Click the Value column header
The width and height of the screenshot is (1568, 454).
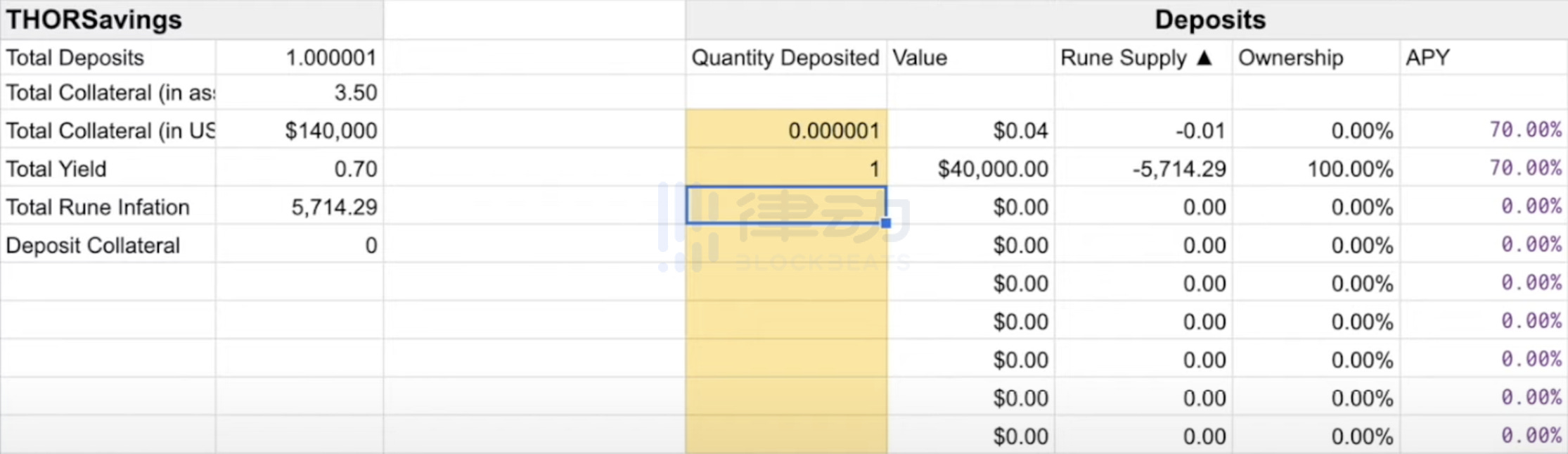click(x=971, y=58)
